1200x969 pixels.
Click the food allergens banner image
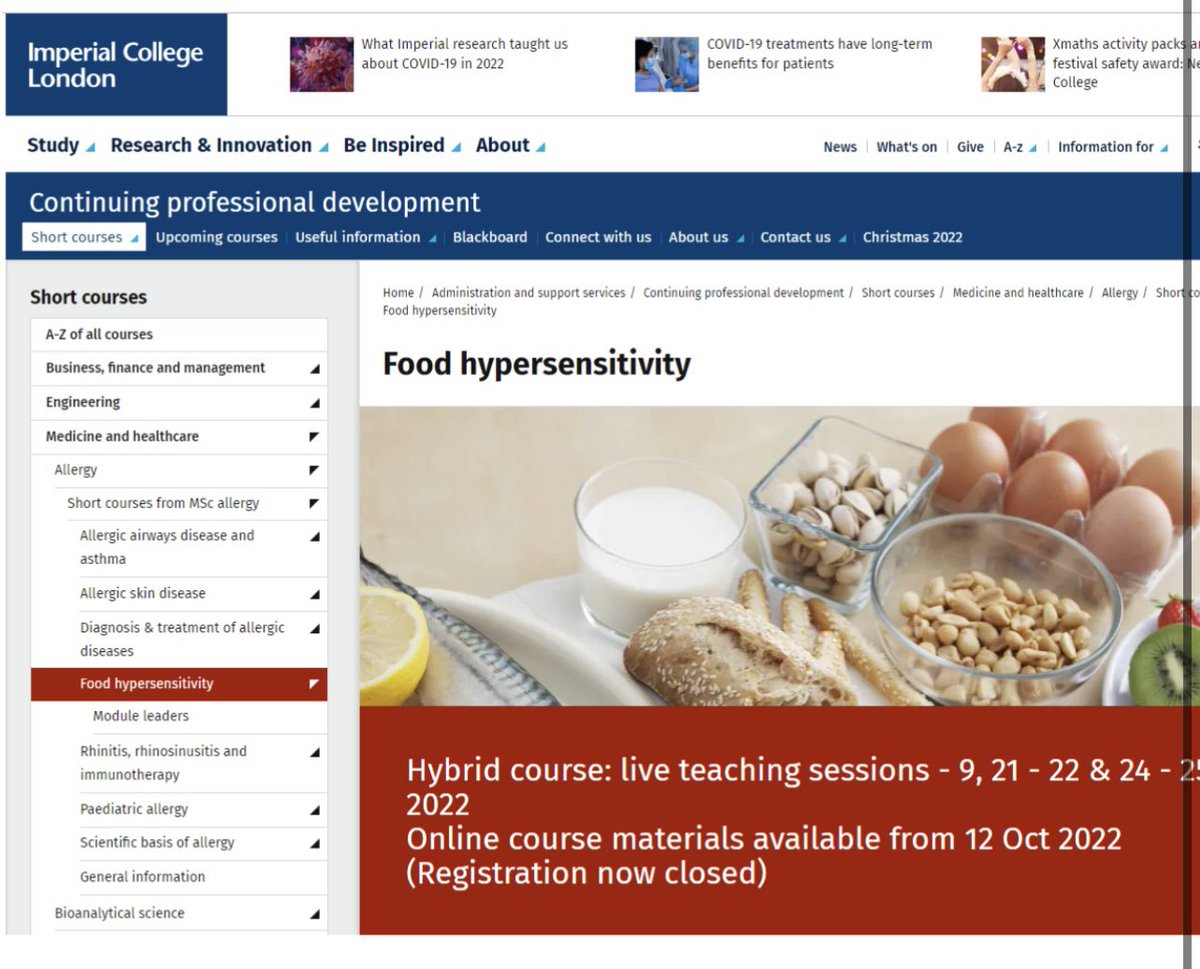(780, 557)
